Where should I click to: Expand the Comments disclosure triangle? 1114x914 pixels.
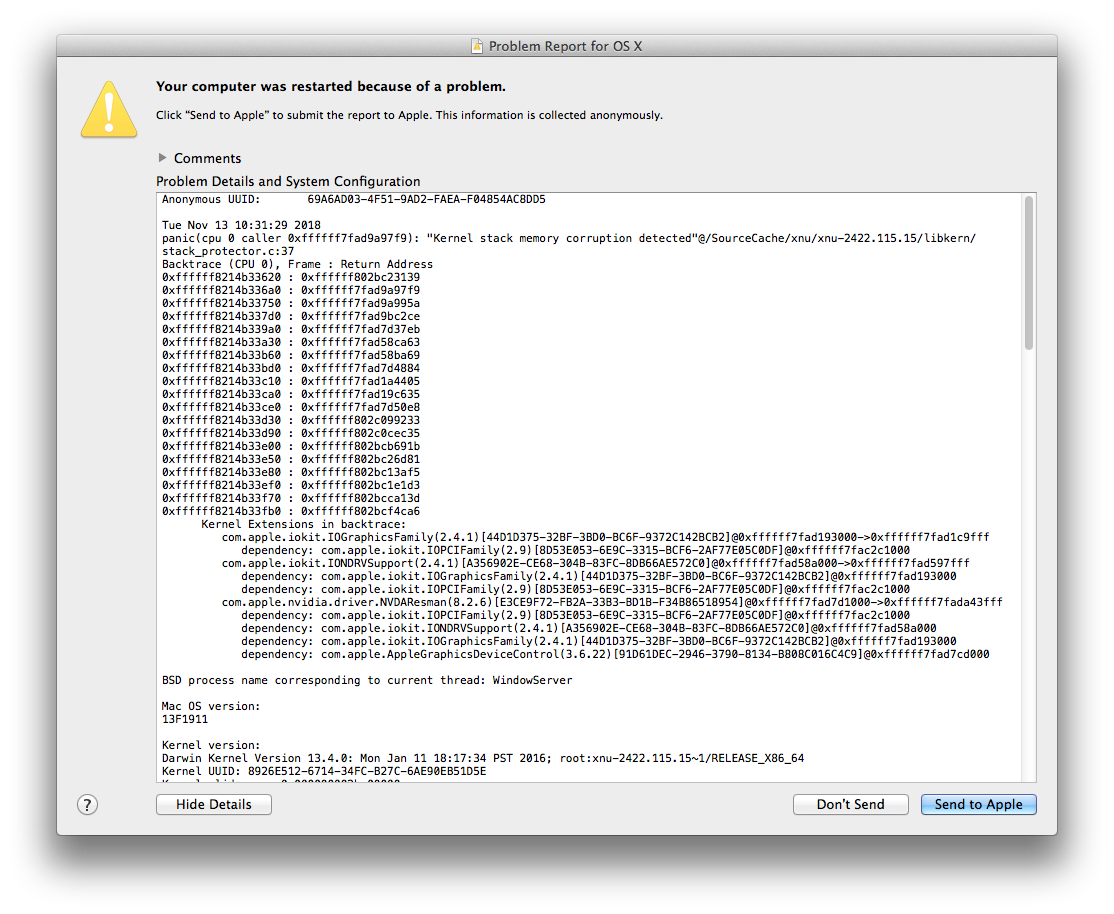[162, 158]
